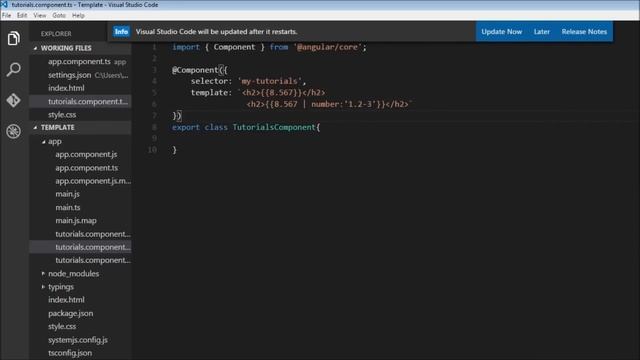Click the Update Now button
This screenshot has height=360, width=640.
tap(501, 32)
